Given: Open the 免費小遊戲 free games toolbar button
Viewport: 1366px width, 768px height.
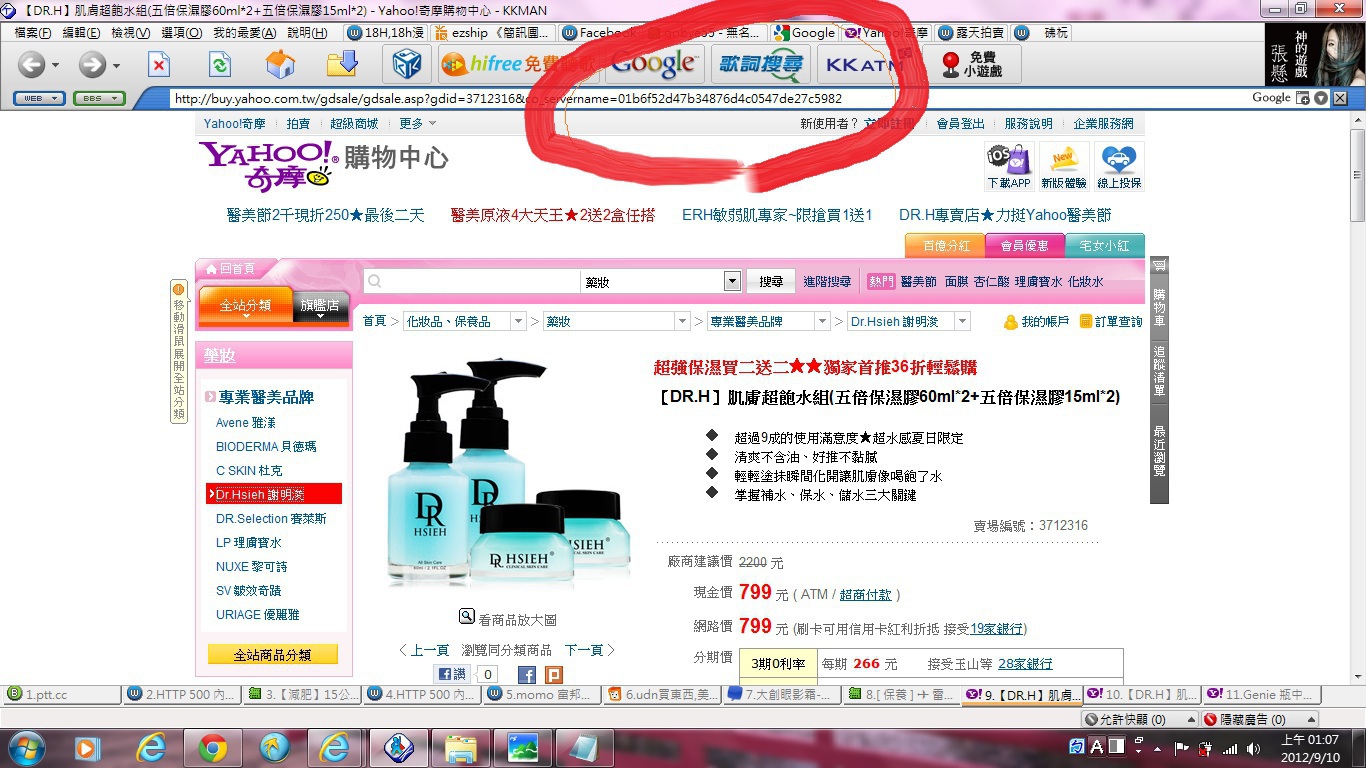Looking at the screenshot, I should tap(971, 65).
